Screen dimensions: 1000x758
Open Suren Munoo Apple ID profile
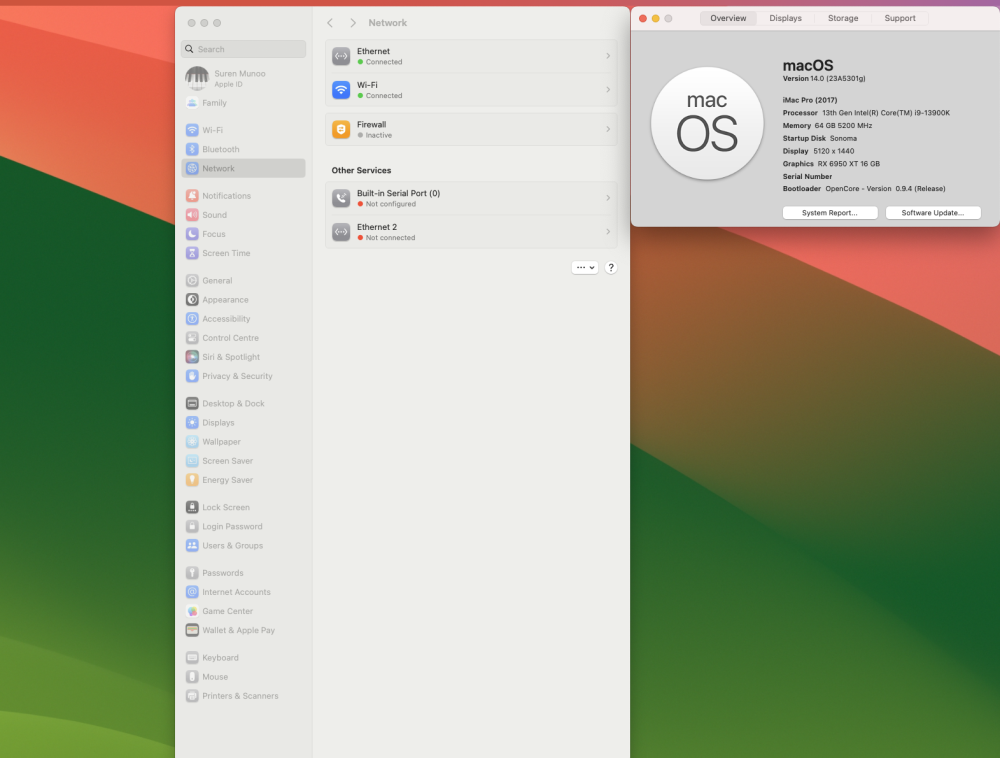(243, 78)
